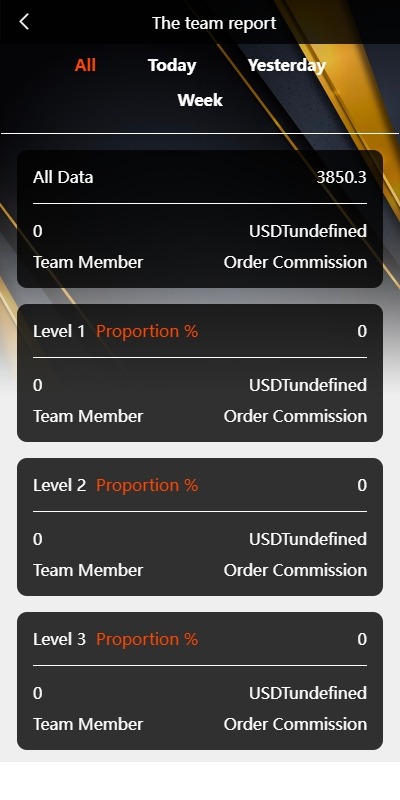
Task: Click the 3850.3 total value
Action: click(x=341, y=178)
